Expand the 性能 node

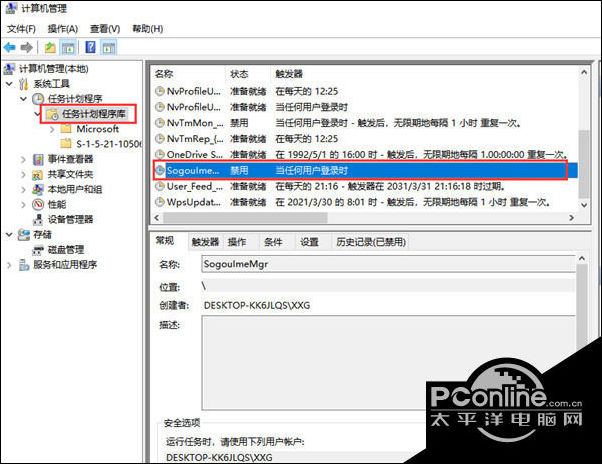click(23, 204)
